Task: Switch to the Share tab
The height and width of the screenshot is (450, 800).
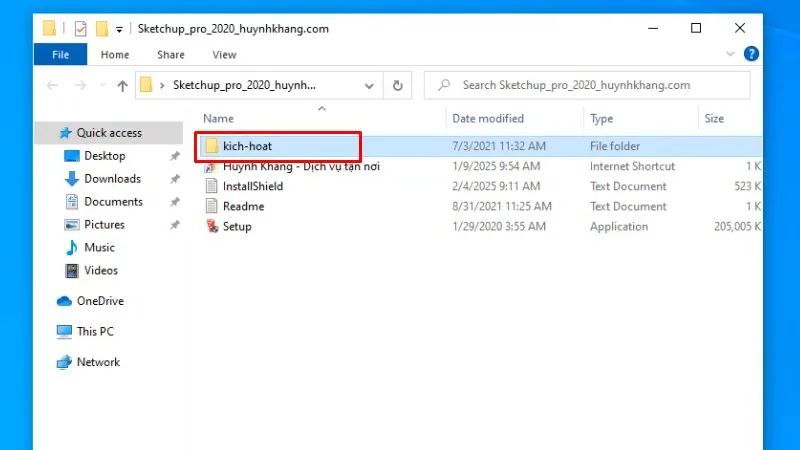Action: pyautogui.click(x=170, y=55)
